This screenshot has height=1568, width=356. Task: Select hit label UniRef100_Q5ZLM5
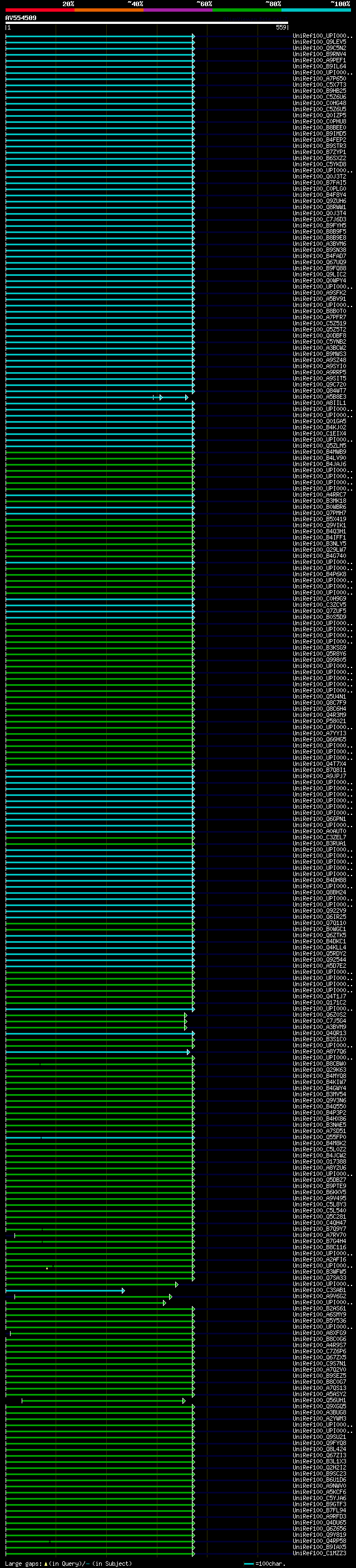[x=319, y=446]
